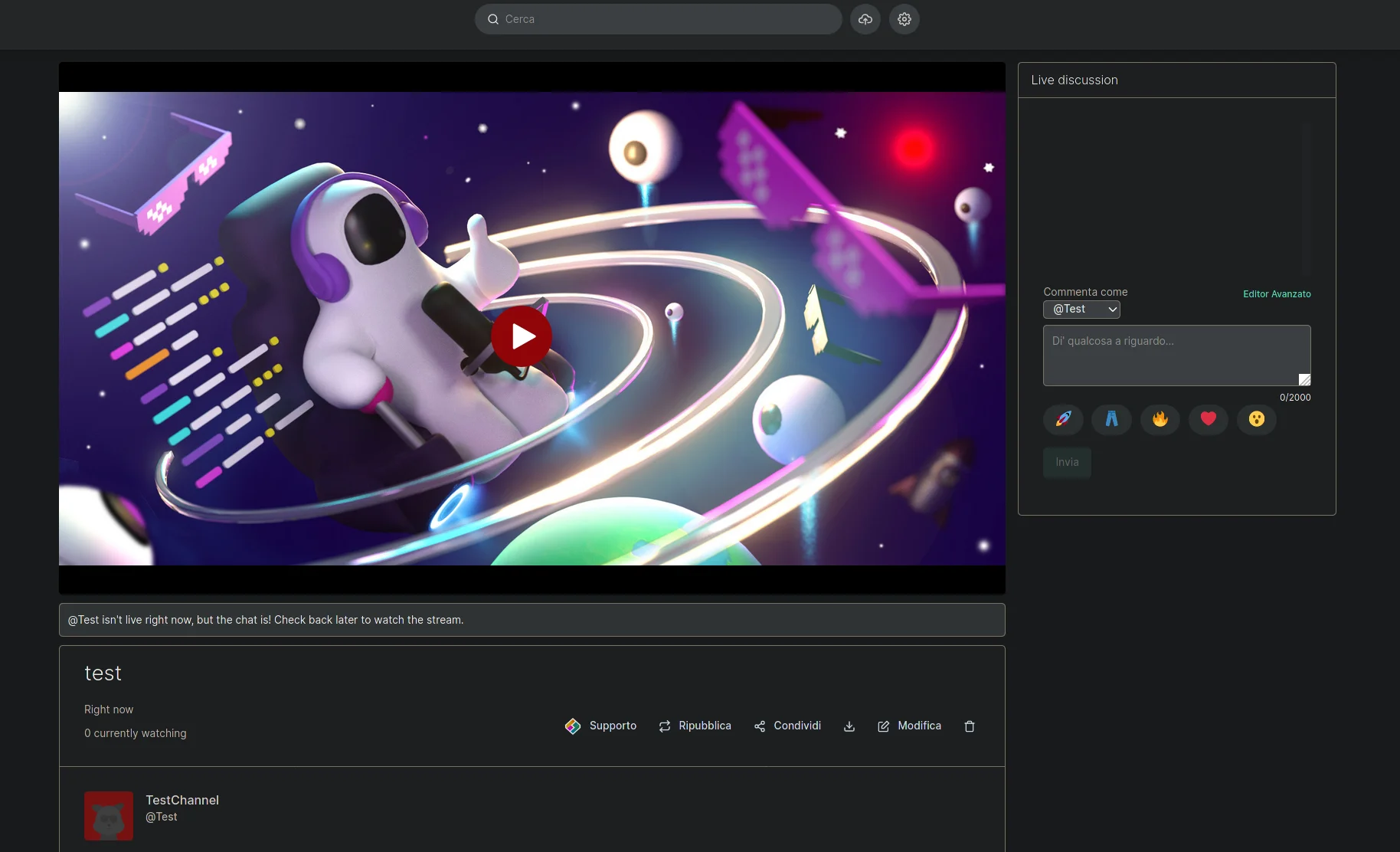Click the download arrow icon
1400x852 pixels.
[x=849, y=726]
